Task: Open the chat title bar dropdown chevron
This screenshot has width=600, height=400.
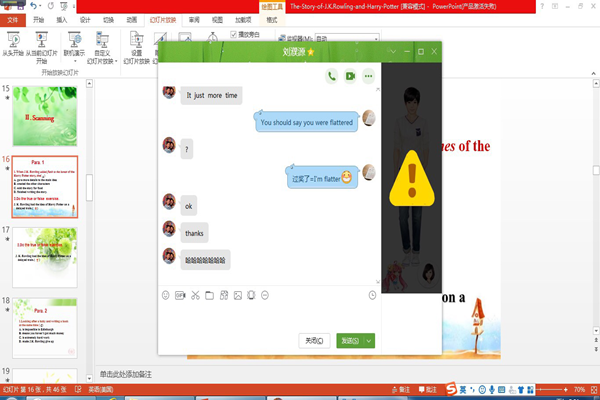Action: (x=393, y=51)
